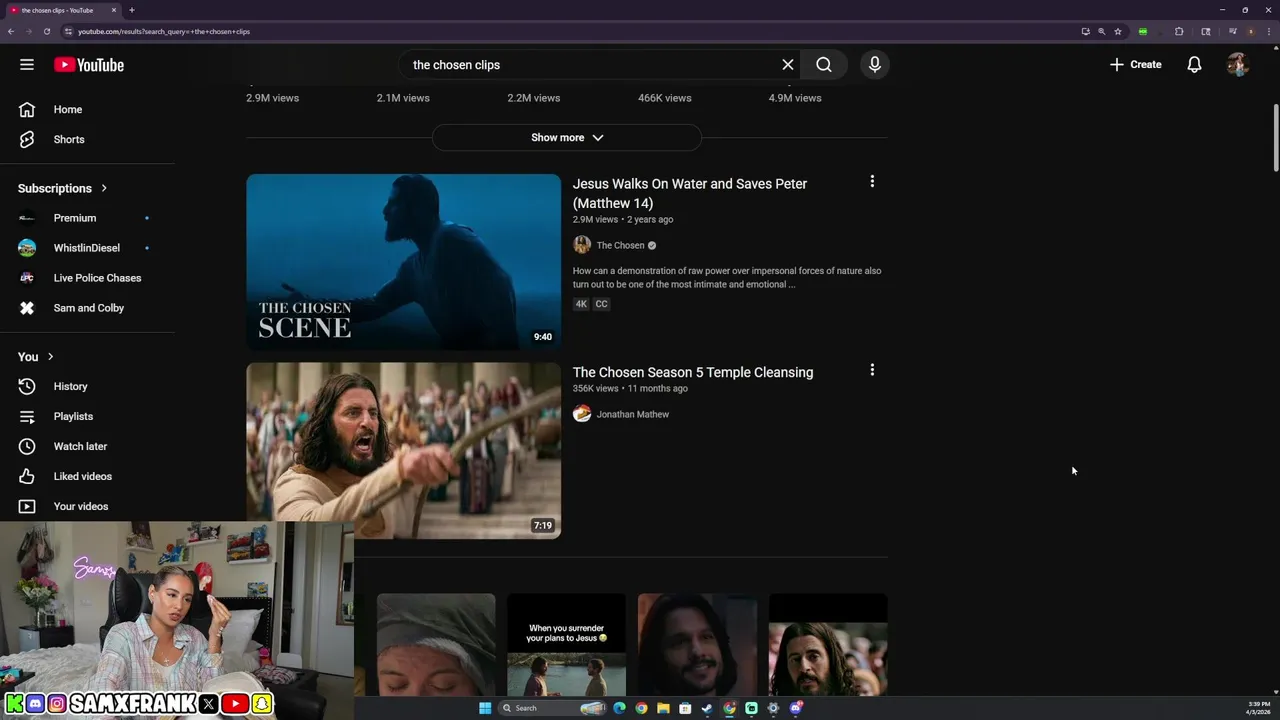The width and height of the screenshot is (1280, 720).
Task: Expand the shelf with Show more
Action: click(567, 138)
